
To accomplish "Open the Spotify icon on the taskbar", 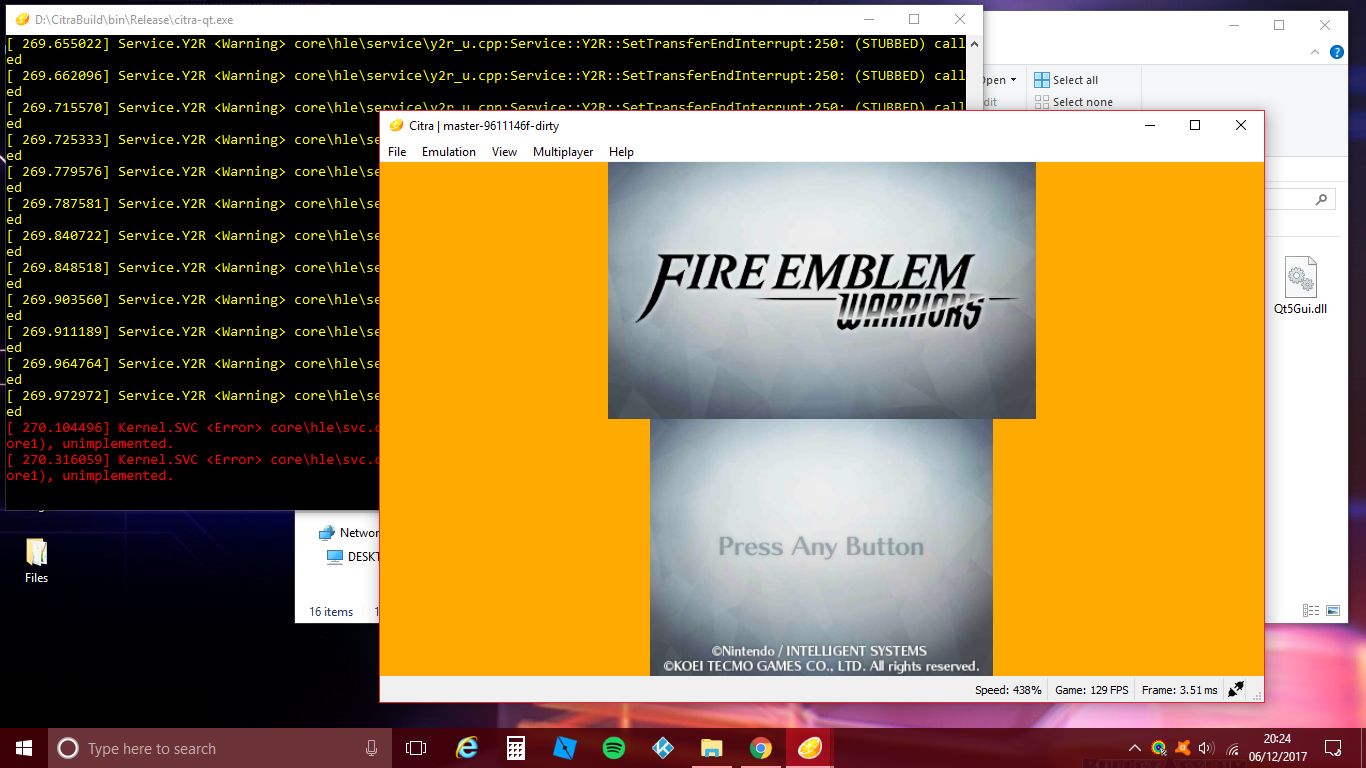I will [x=613, y=748].
